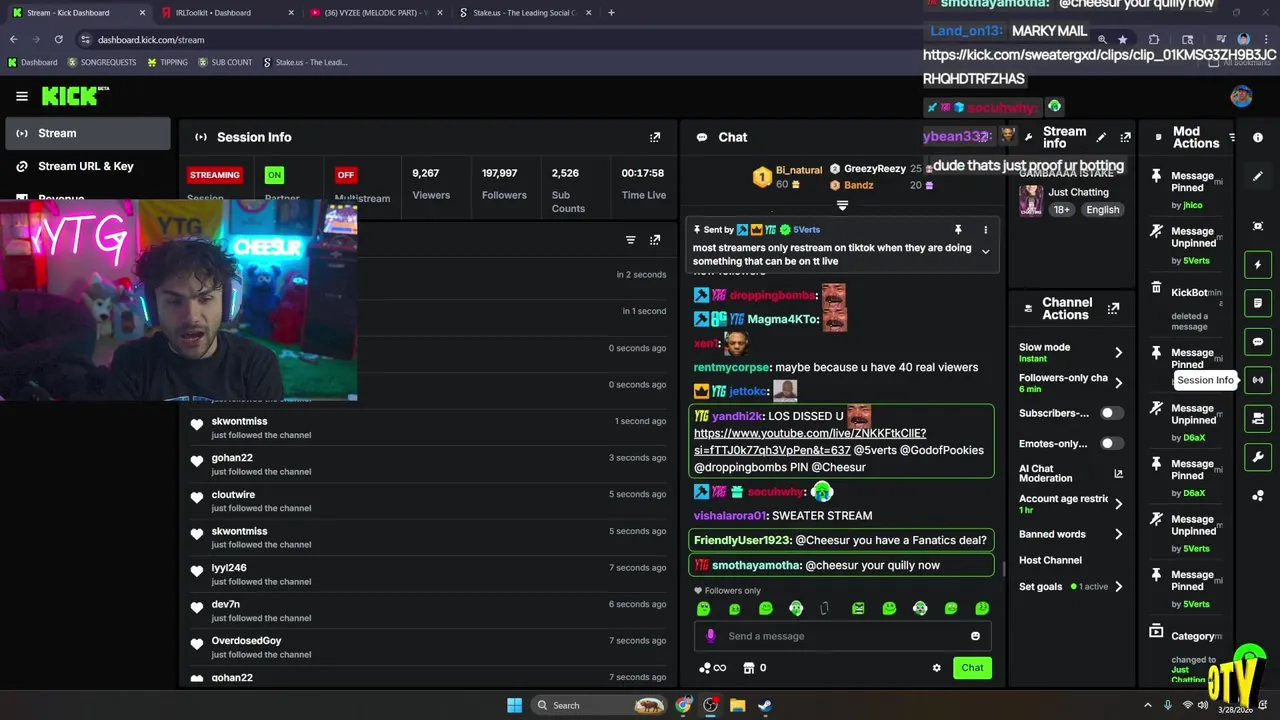1280x720 pixels.
Task: Click the Session Info broadcast sidebar icon
Action: pos(1258,380)
